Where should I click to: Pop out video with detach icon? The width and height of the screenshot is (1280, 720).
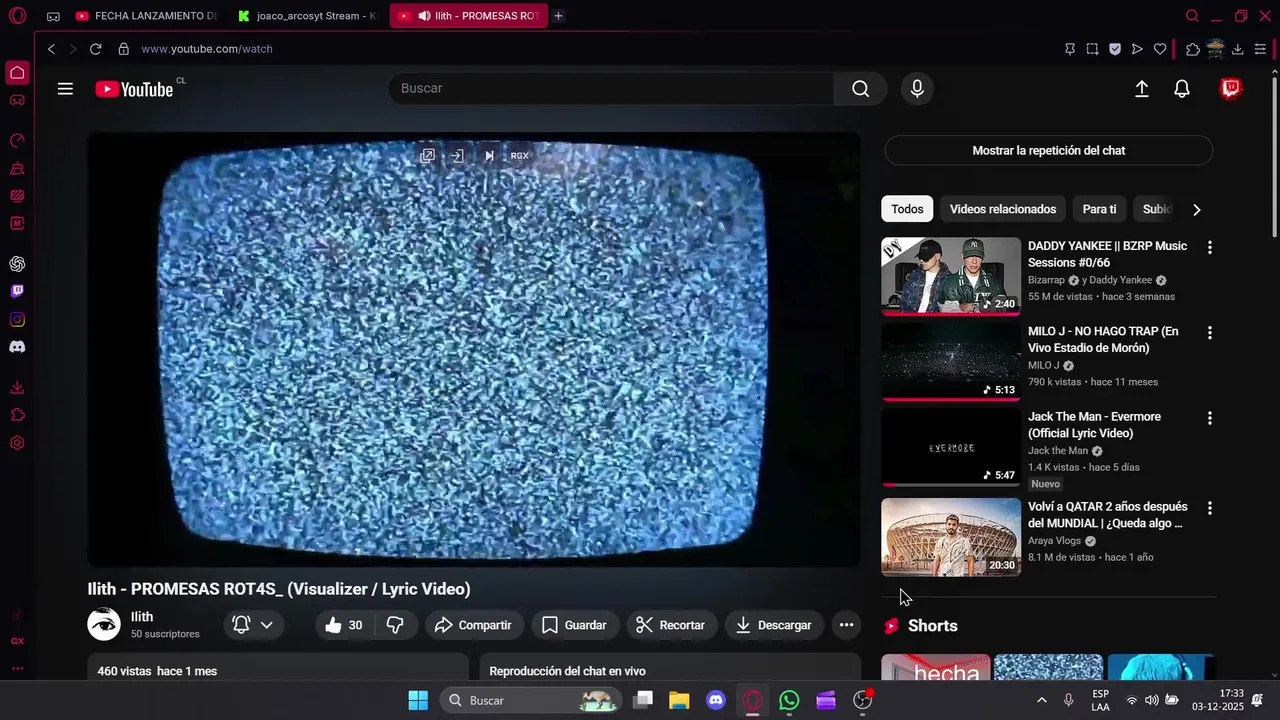tap(427, 156)
